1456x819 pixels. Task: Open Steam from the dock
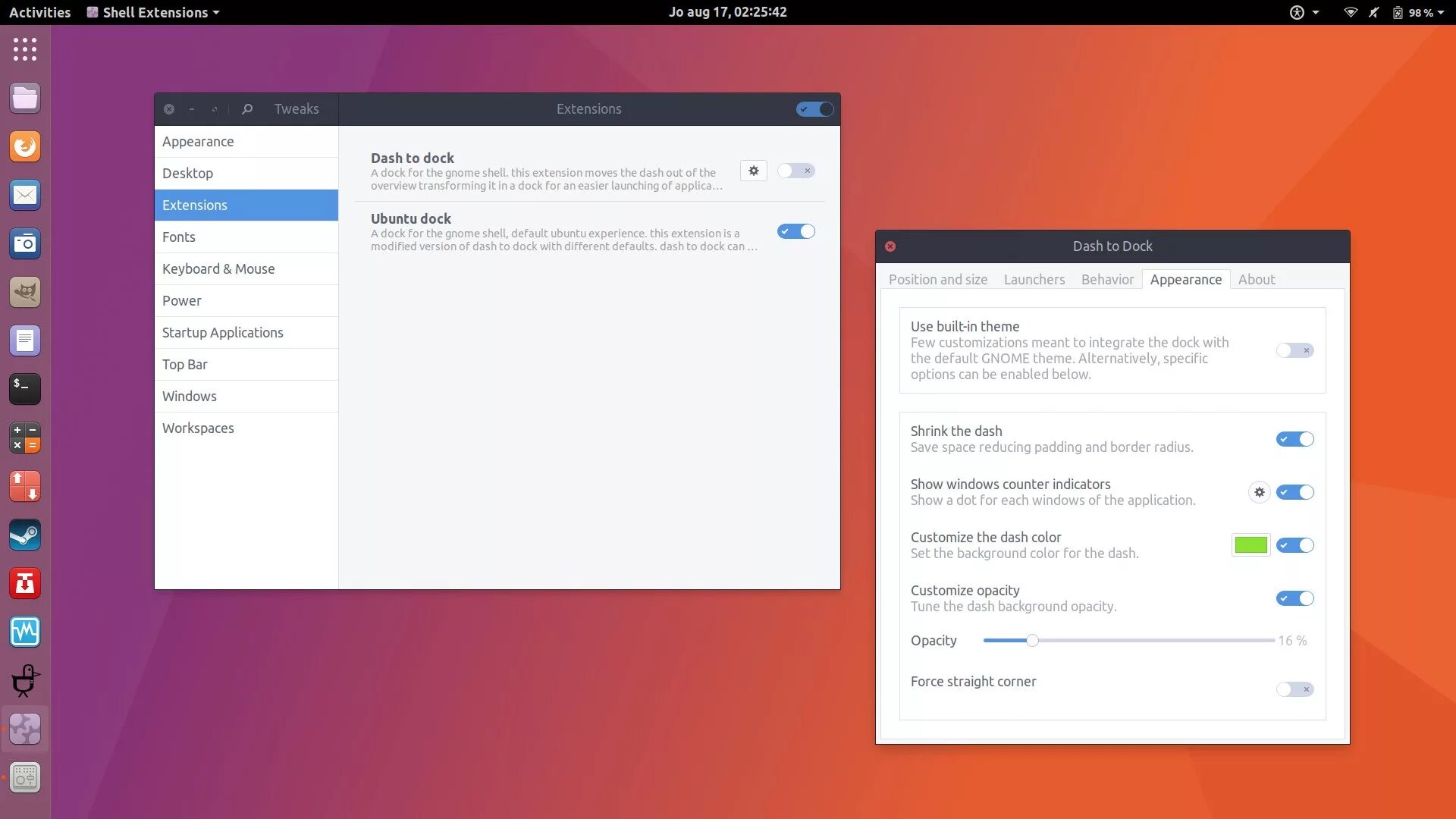click(x=25, y=535)
